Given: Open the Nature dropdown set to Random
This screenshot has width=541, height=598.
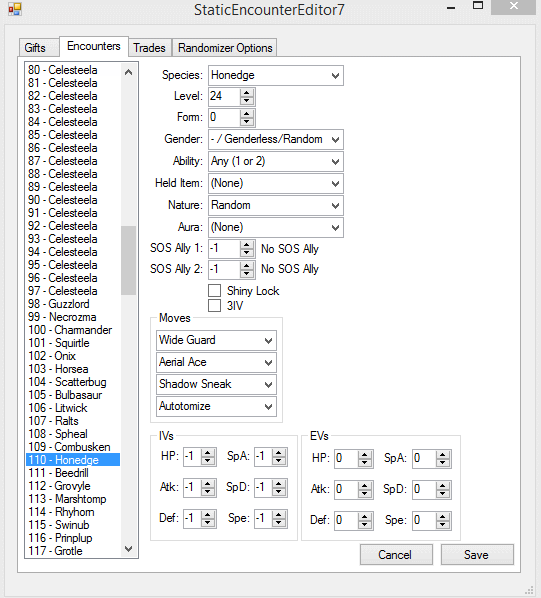Looking at the screenshot, I should click(276, 206).
